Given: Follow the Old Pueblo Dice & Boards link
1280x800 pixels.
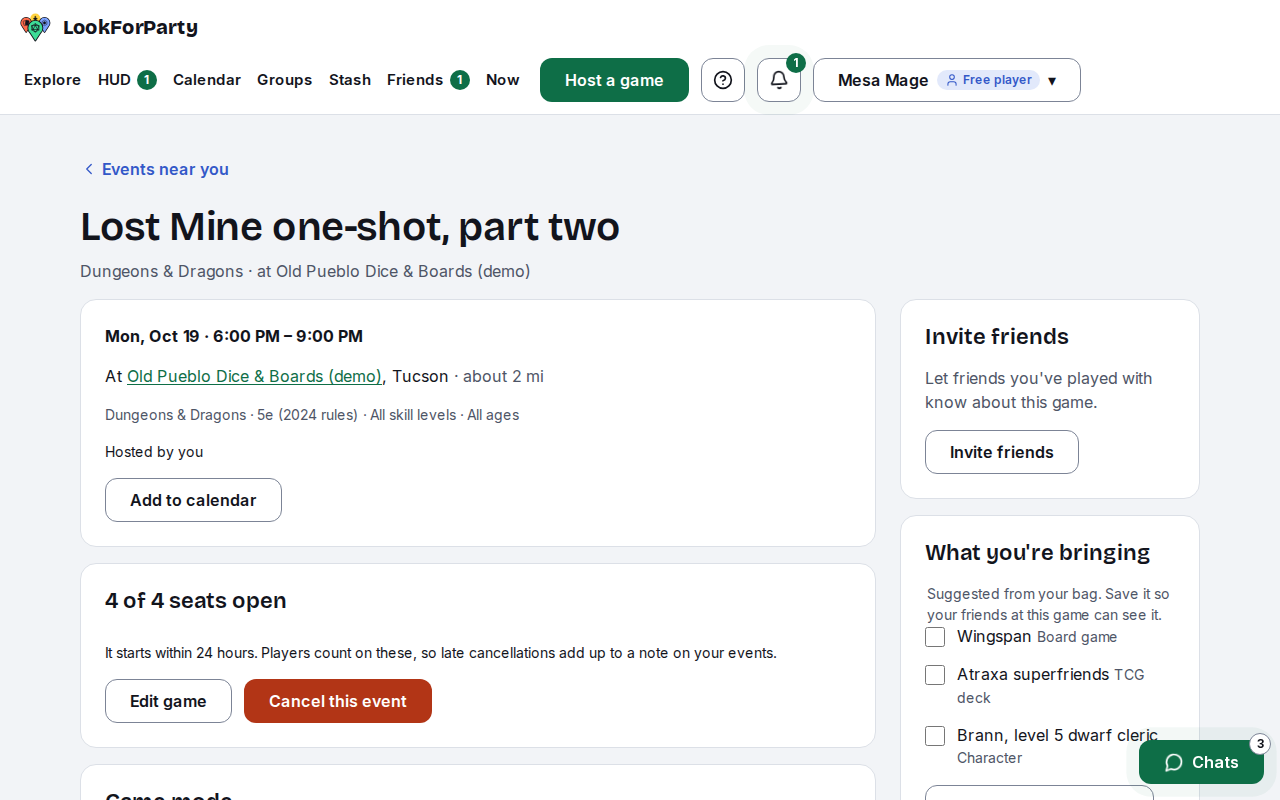Looking at the screenshot, I should [x=254, y=376].
